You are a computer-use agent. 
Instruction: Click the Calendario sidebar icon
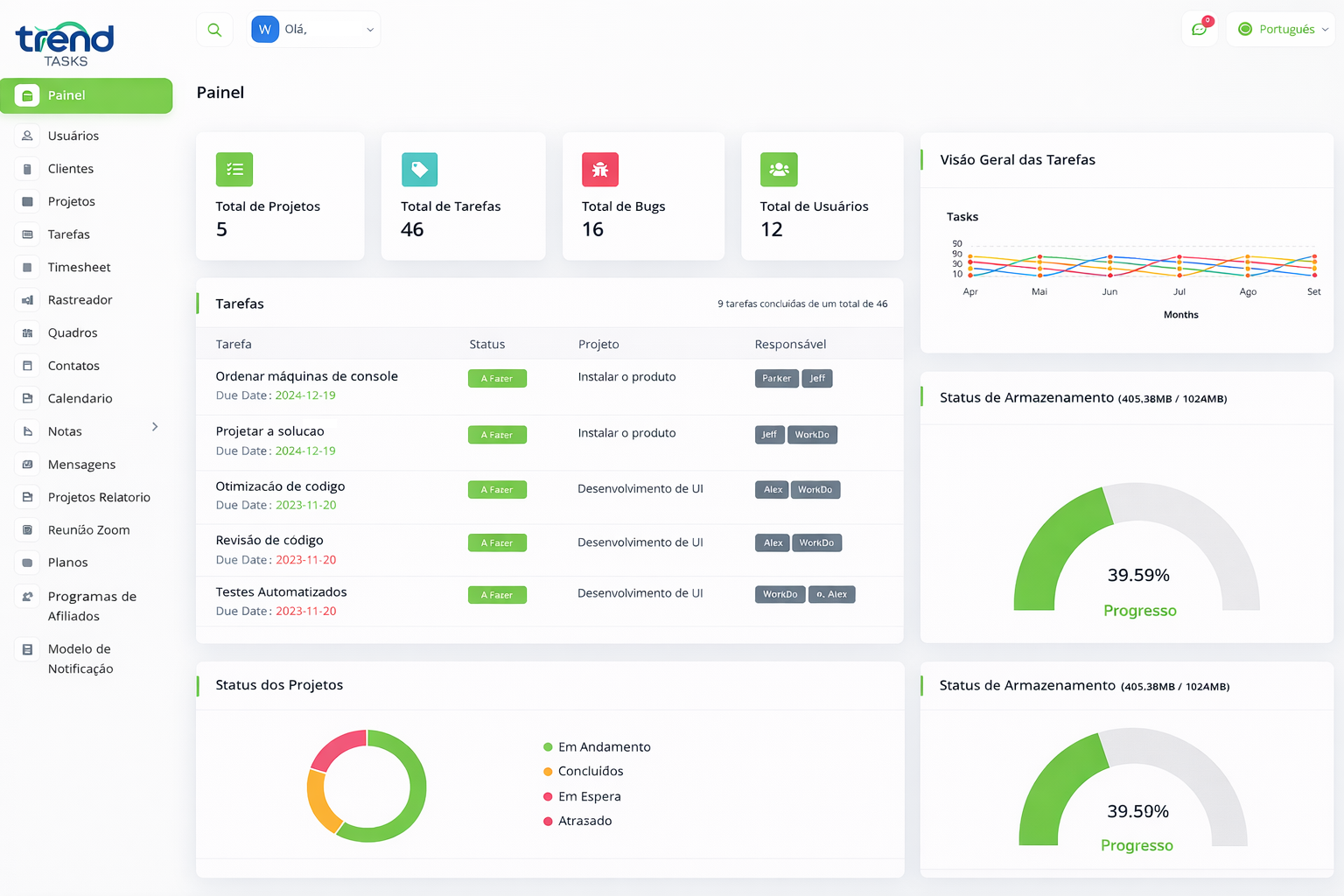[28, 398]
